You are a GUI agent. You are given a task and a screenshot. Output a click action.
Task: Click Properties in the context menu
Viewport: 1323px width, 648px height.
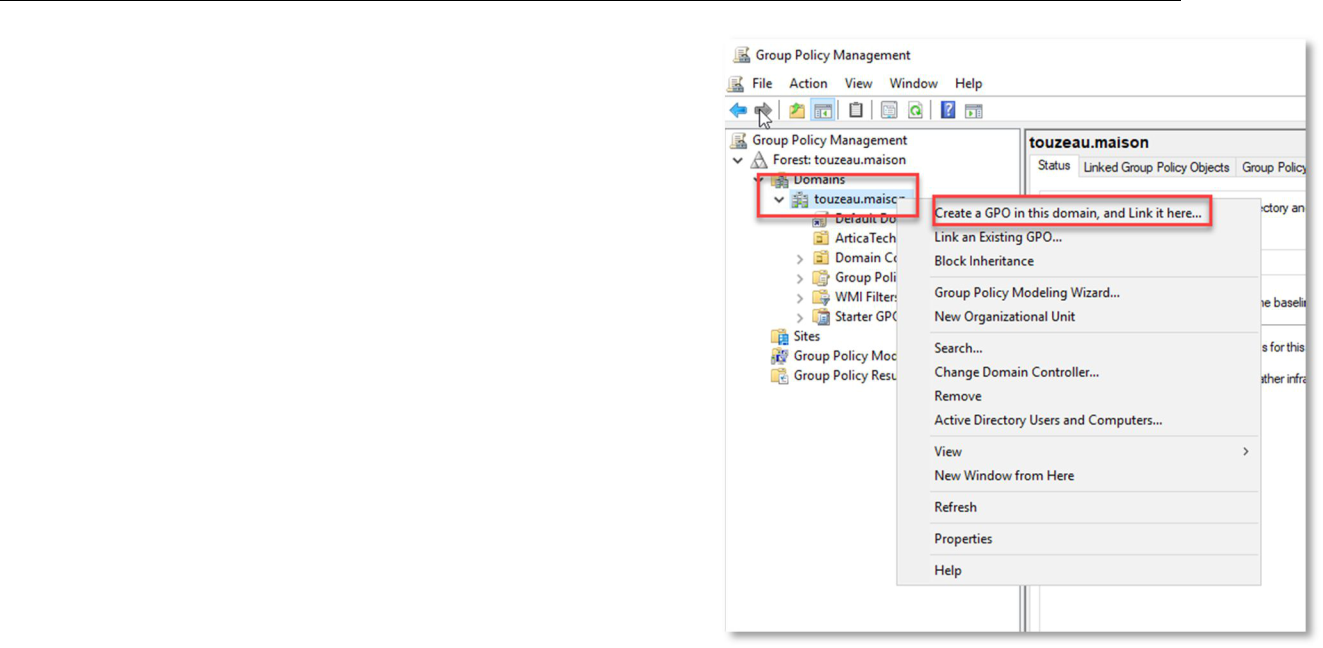[963, 539]
